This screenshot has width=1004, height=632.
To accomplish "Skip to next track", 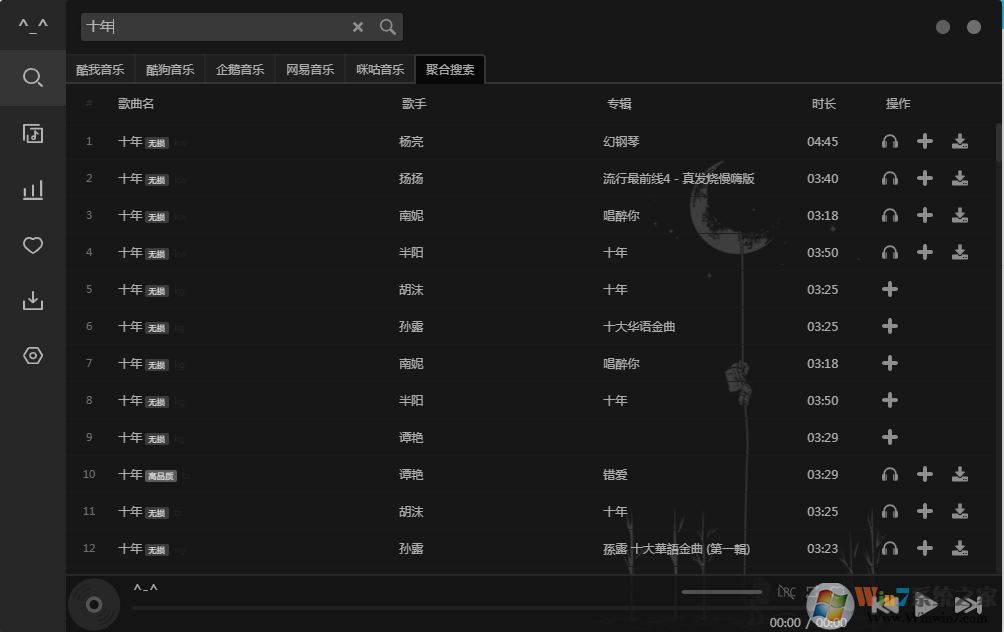I will click(967, 604).
